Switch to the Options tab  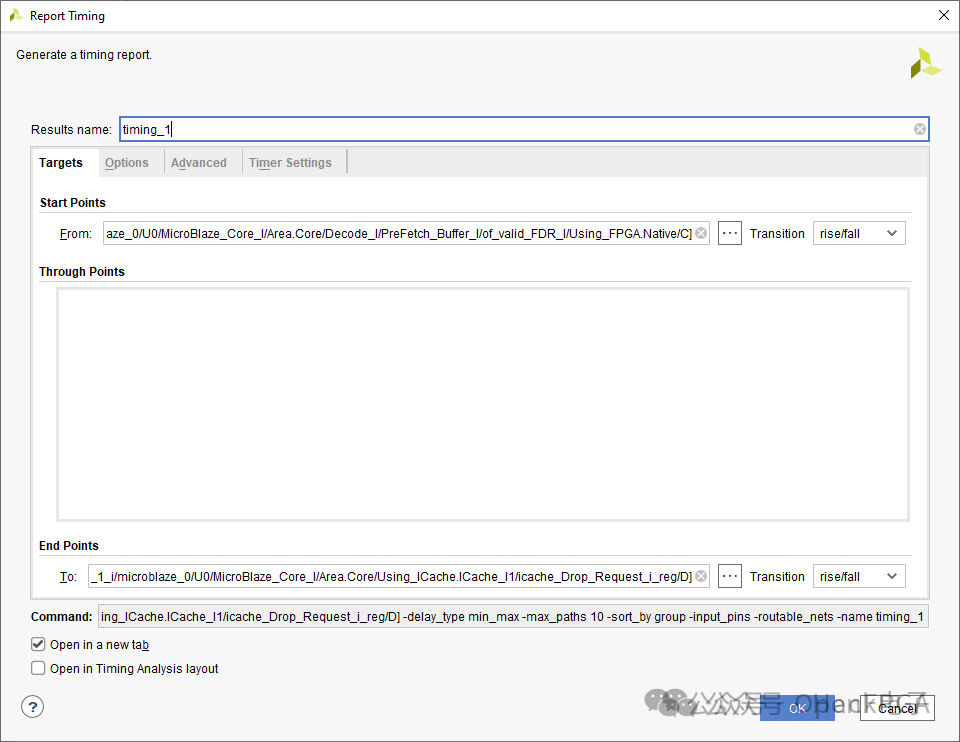(x=127, y=163)
